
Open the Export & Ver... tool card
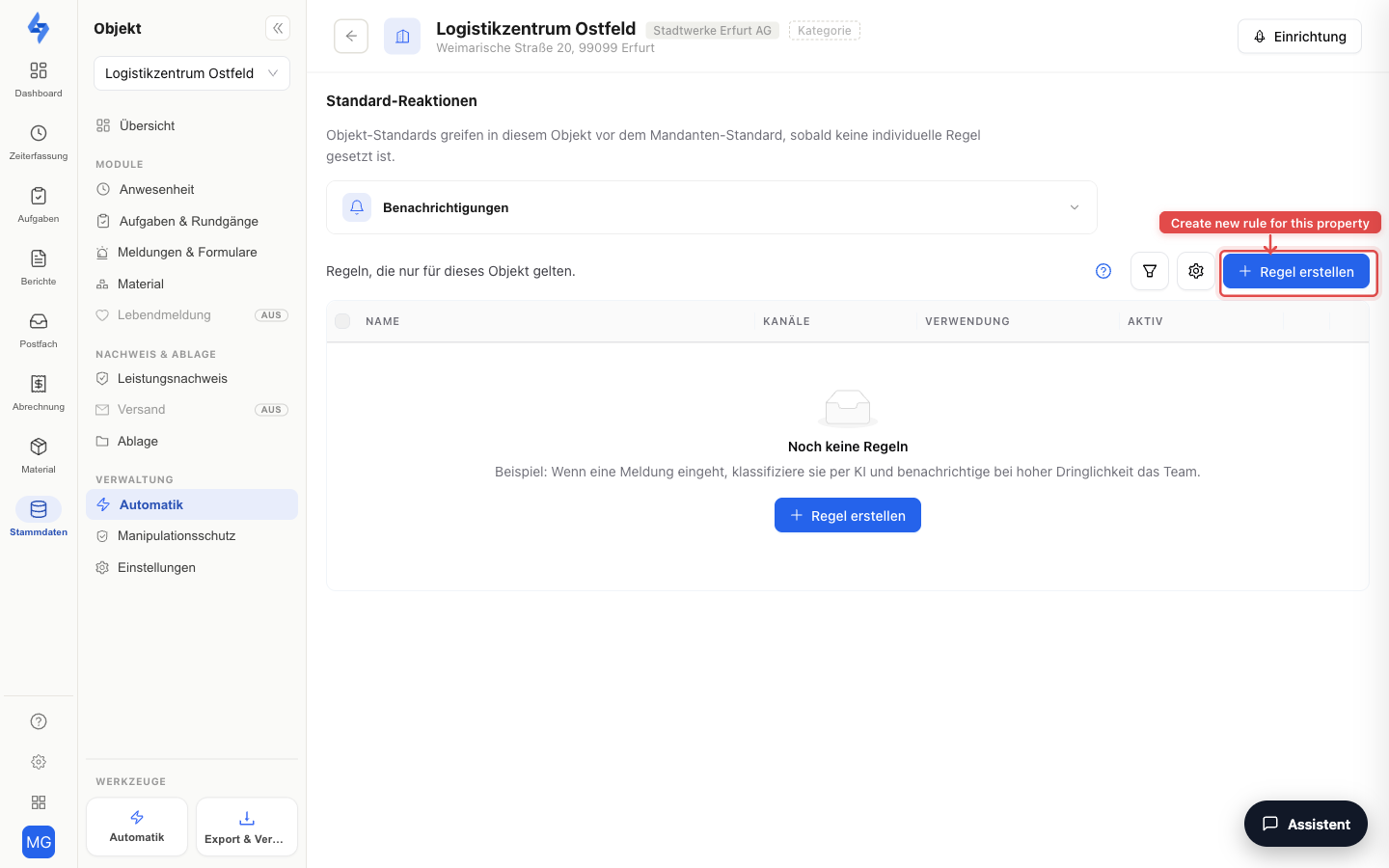(x=247, y=827)
